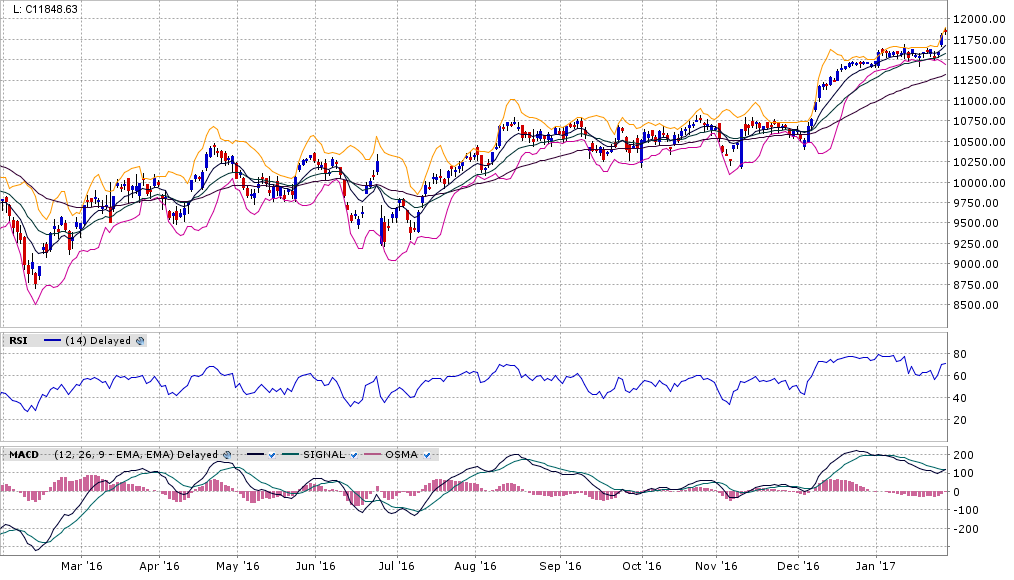The width and height of the screenshot is (1014, 580).
Task: Open RSI indicator settings icon
Action: 140,341
